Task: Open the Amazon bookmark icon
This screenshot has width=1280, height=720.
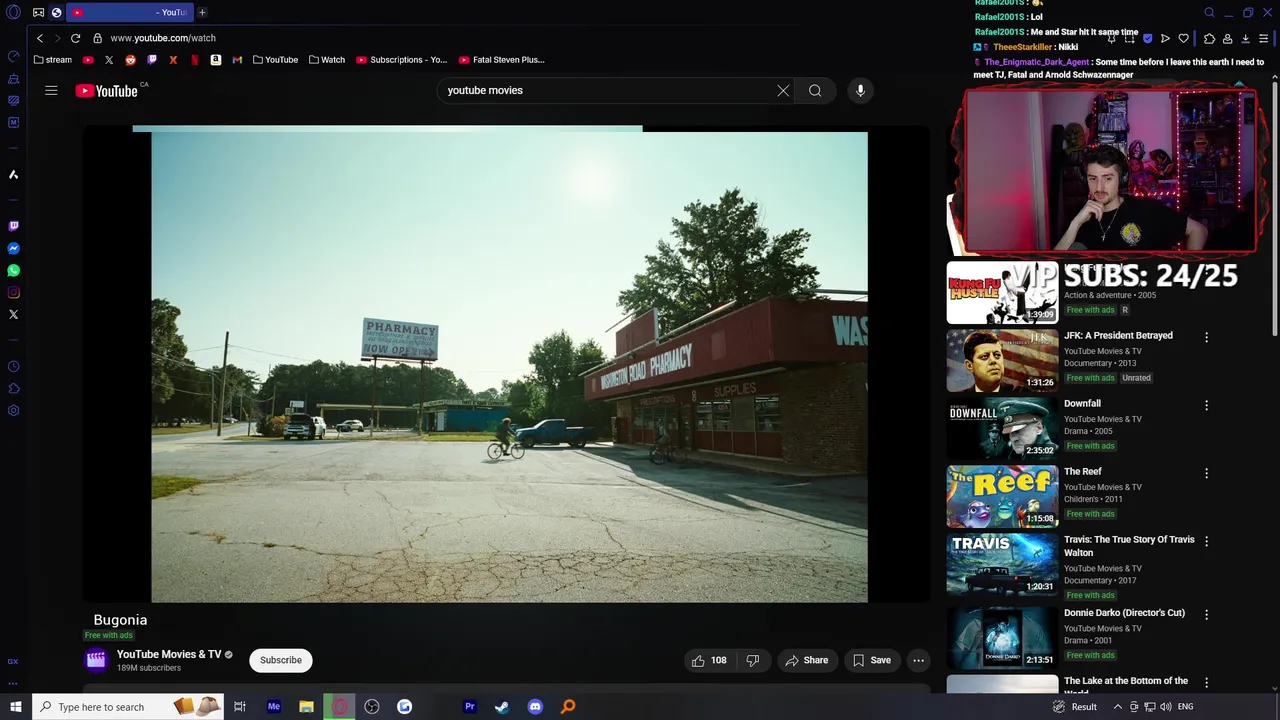Action: 215,60
